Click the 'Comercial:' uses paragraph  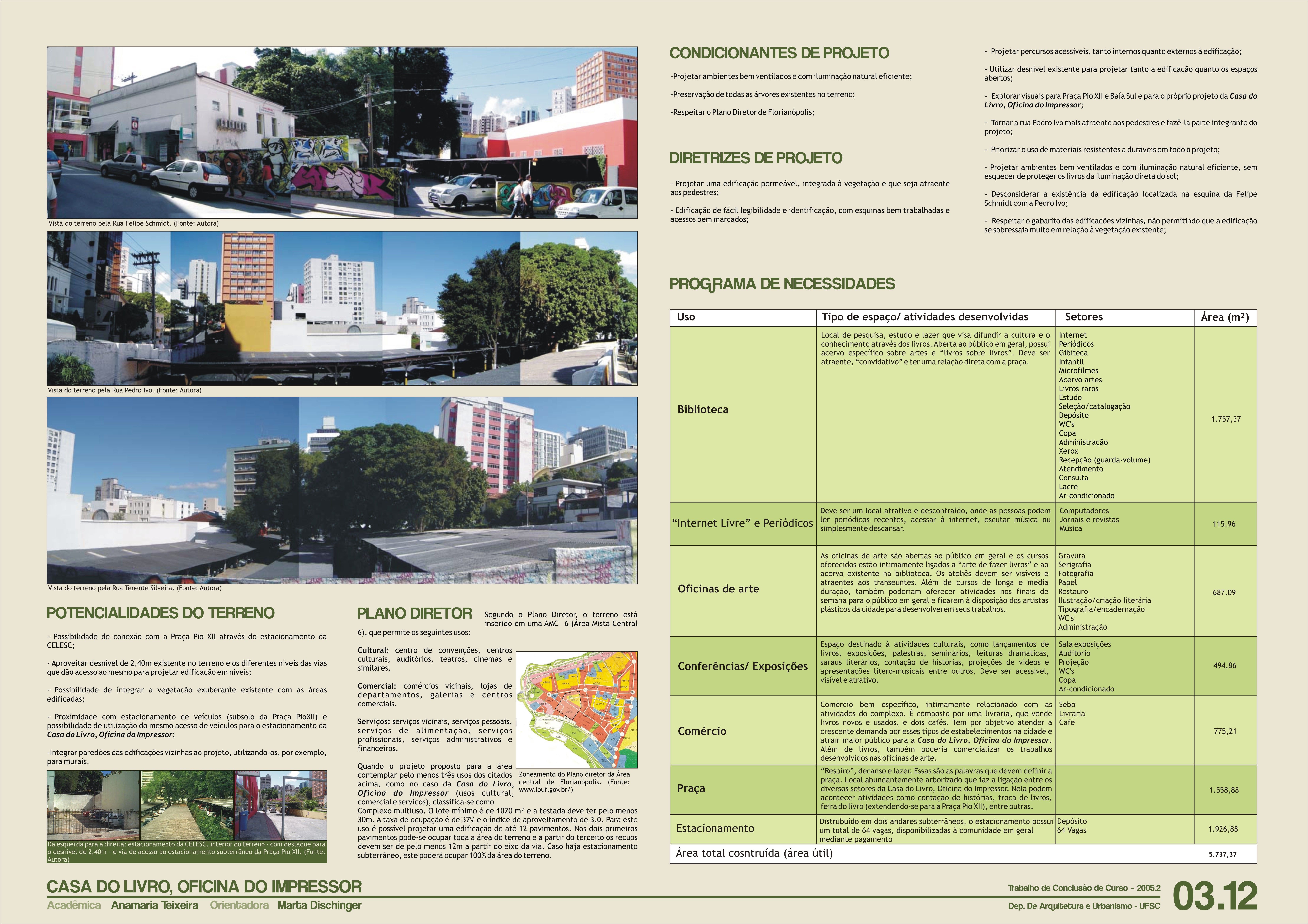pyautogui.click(x=435, y=695)
